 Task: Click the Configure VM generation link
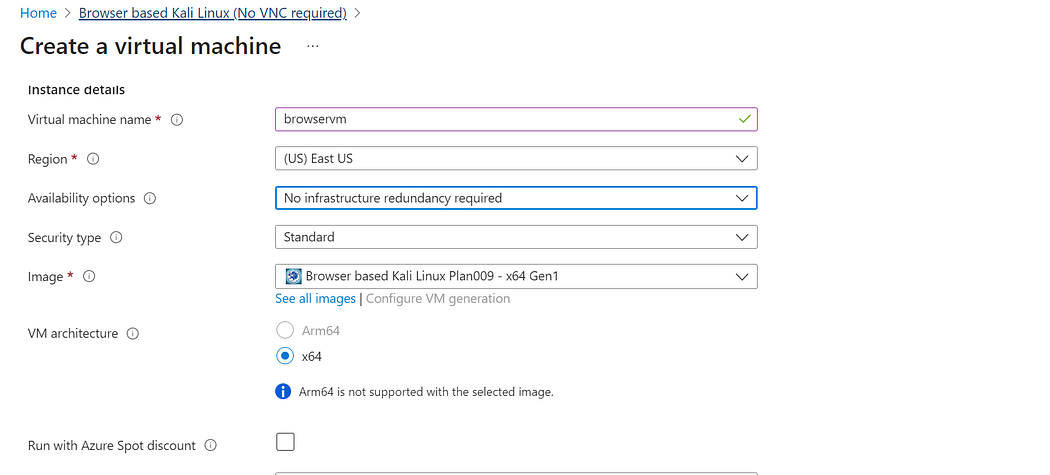pos(438,299)
